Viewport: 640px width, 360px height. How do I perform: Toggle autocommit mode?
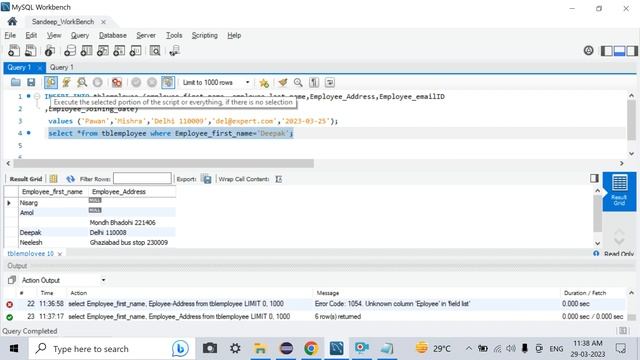(168, 82)
